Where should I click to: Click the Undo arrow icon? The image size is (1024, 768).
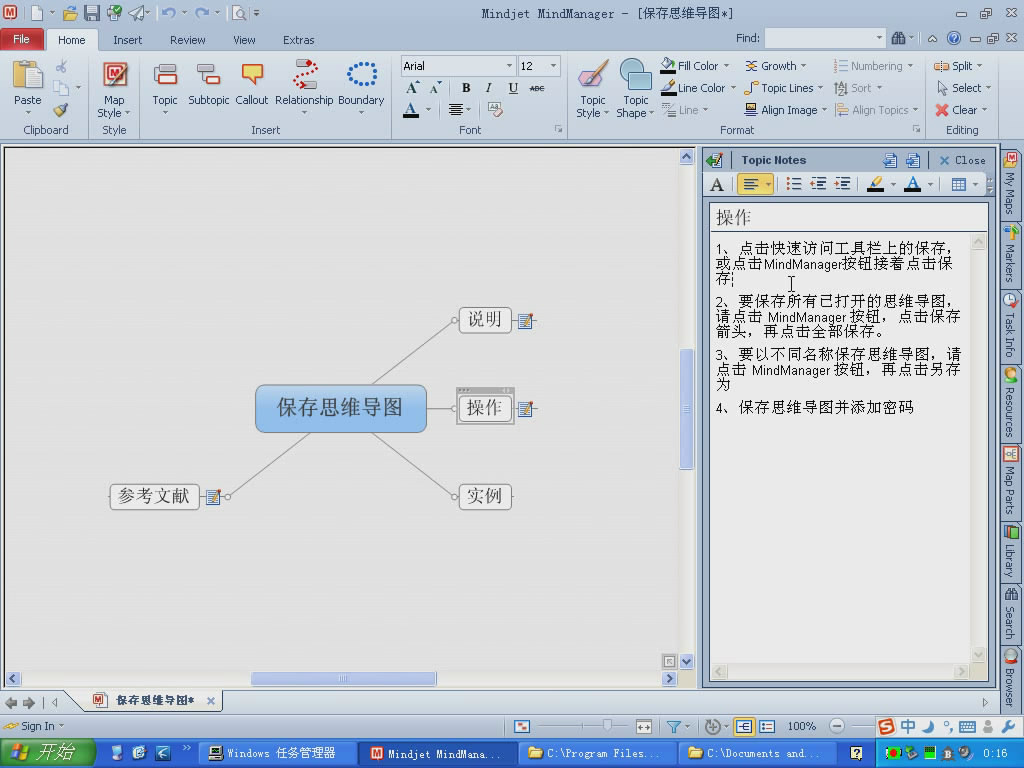[168, 12]
